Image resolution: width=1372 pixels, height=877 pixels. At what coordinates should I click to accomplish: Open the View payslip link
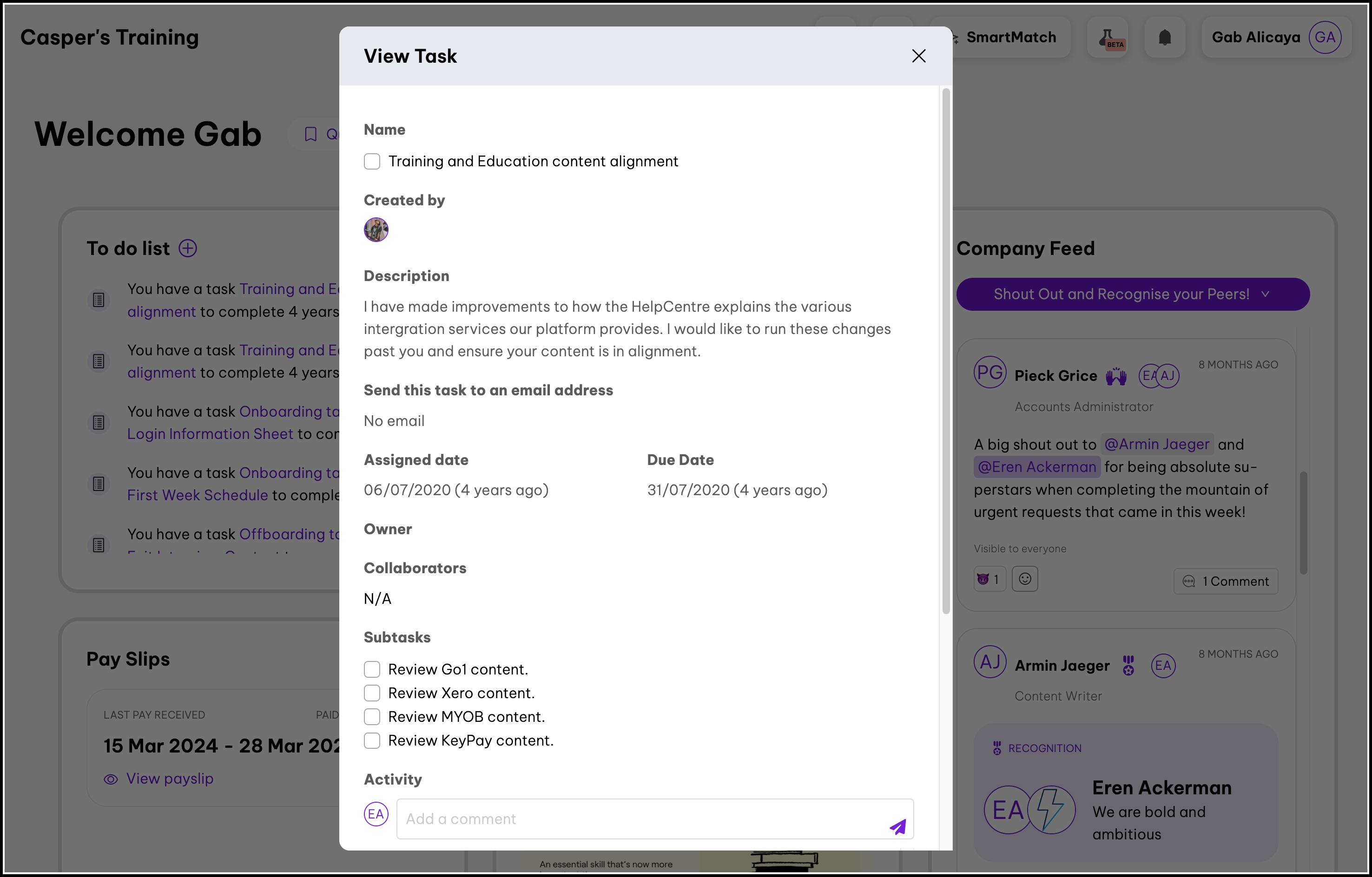[x=169, y=779]
